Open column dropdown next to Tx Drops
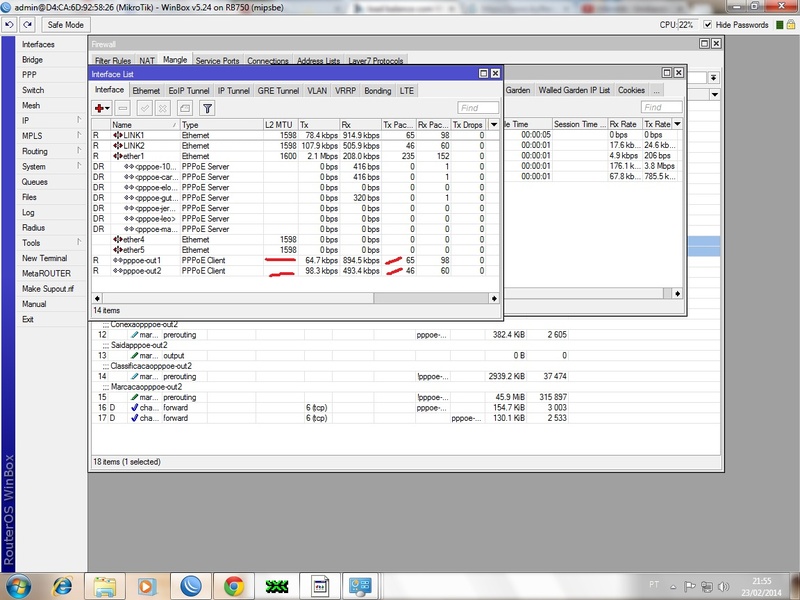The width and height of the screenshot is (800, 600). coord(492,125)
